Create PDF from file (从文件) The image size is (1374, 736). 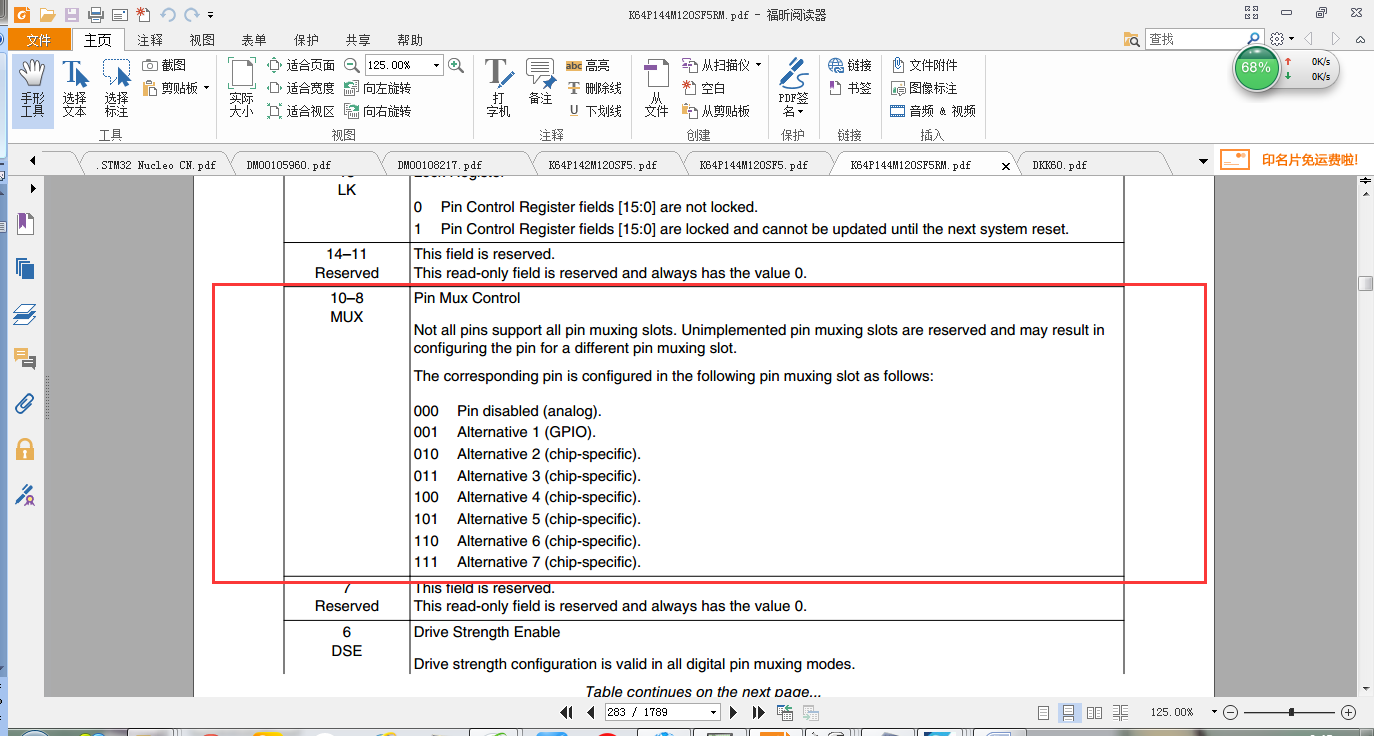(x=656, y=88)
